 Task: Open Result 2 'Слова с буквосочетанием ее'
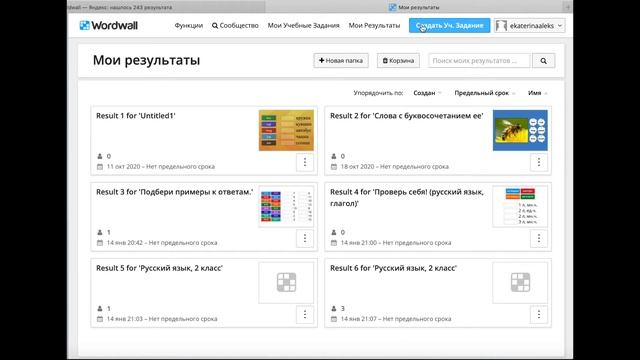coord(407,116)
